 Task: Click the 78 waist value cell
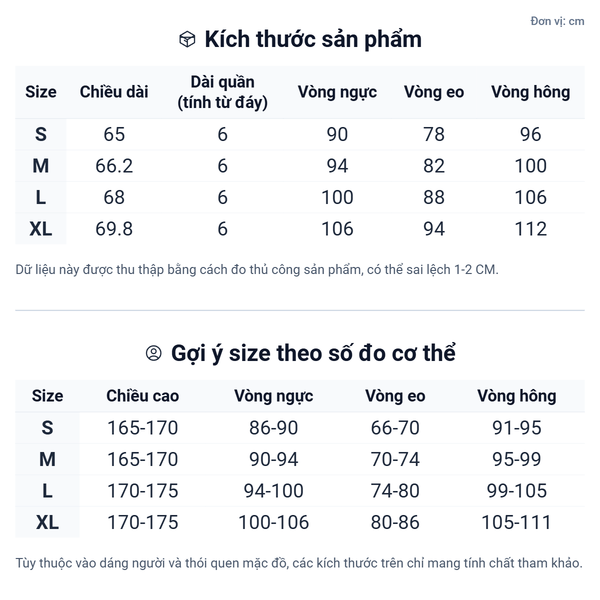click(434, 135)
